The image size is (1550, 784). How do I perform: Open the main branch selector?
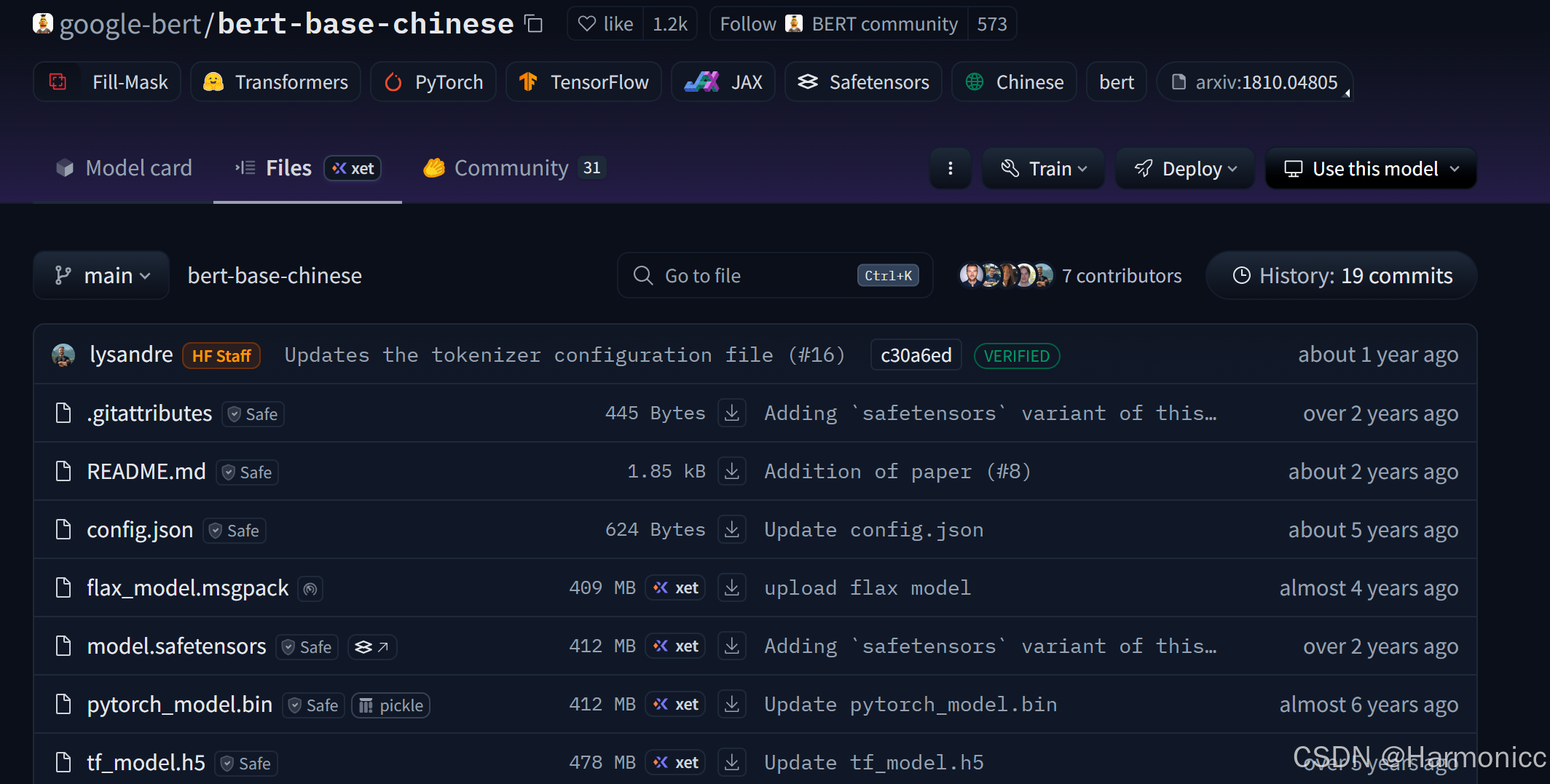pyautogui.click(x=101, y=275)
